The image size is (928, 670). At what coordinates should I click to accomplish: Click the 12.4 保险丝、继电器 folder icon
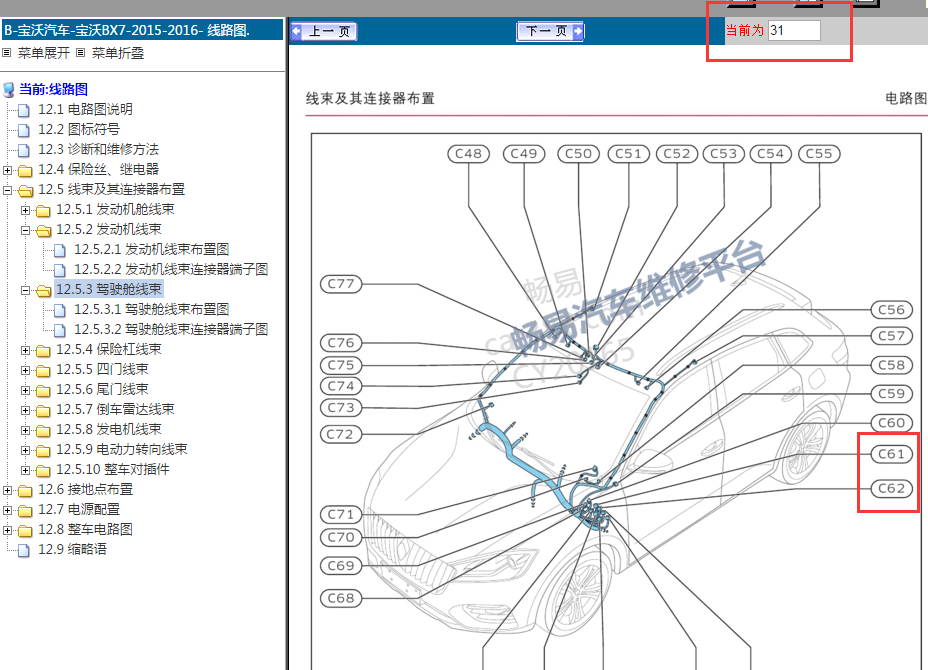25,170
